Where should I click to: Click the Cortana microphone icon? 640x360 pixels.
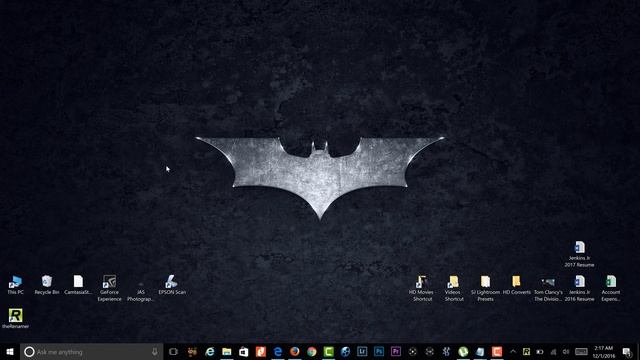[155, 351]
